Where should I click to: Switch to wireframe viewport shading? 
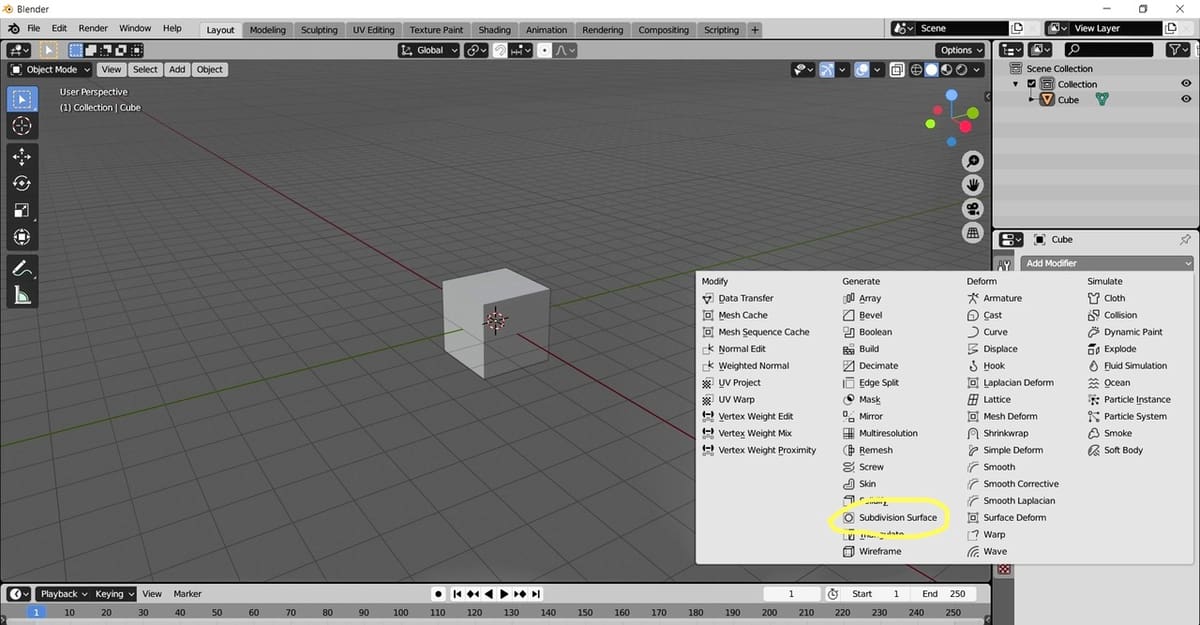tap(916, 70)
